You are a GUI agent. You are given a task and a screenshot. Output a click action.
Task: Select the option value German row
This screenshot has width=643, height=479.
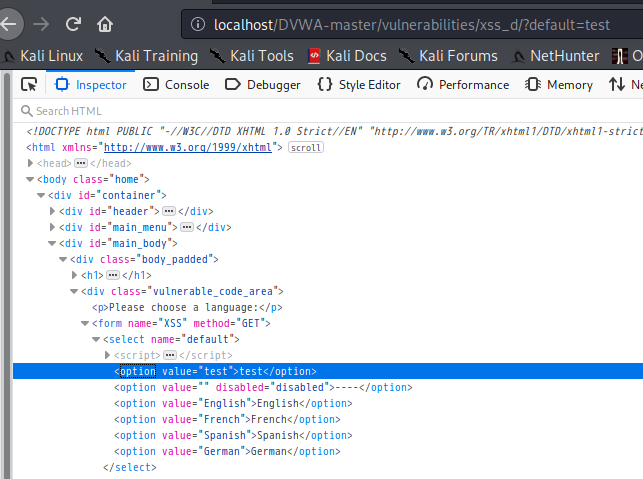click(227, 451)
